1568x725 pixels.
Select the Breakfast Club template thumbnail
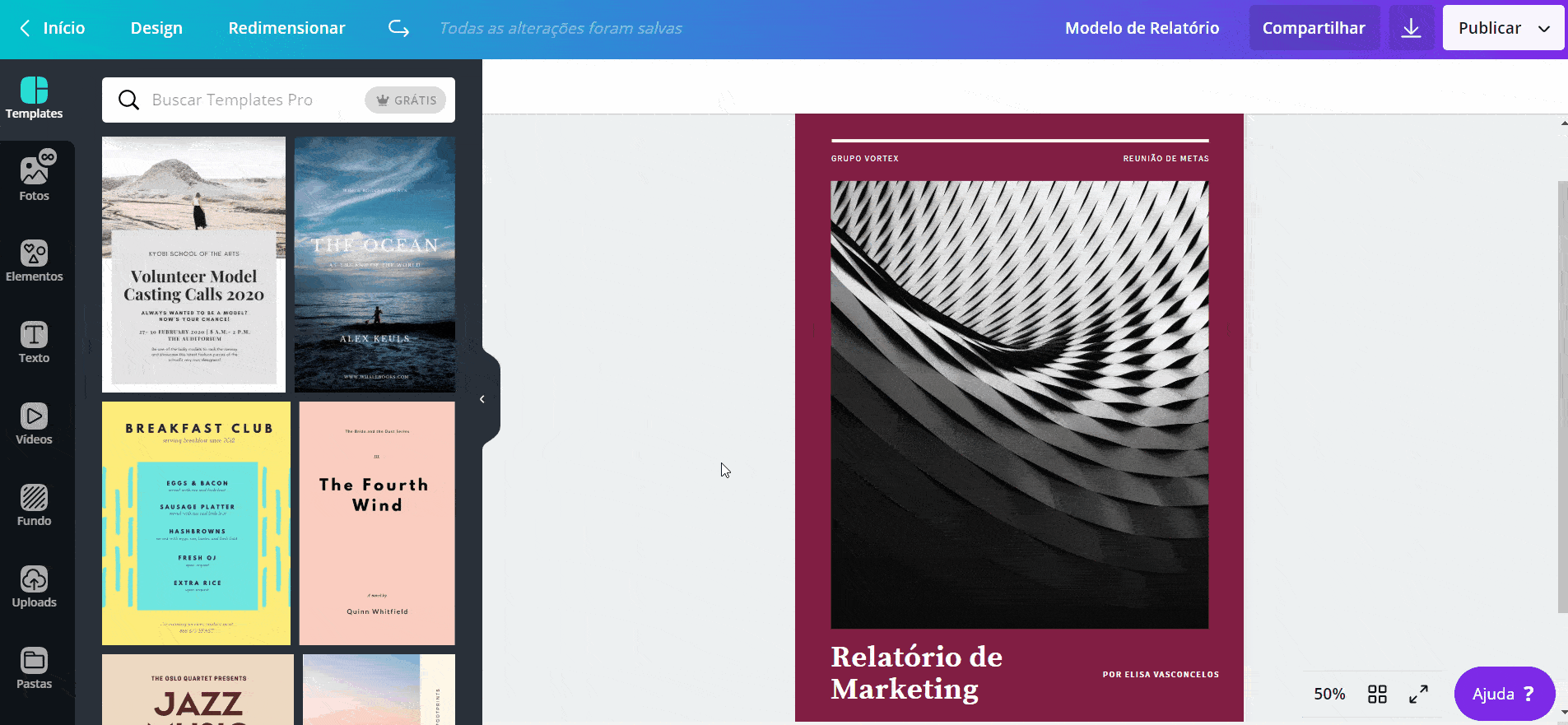click(x=196, y=523)
